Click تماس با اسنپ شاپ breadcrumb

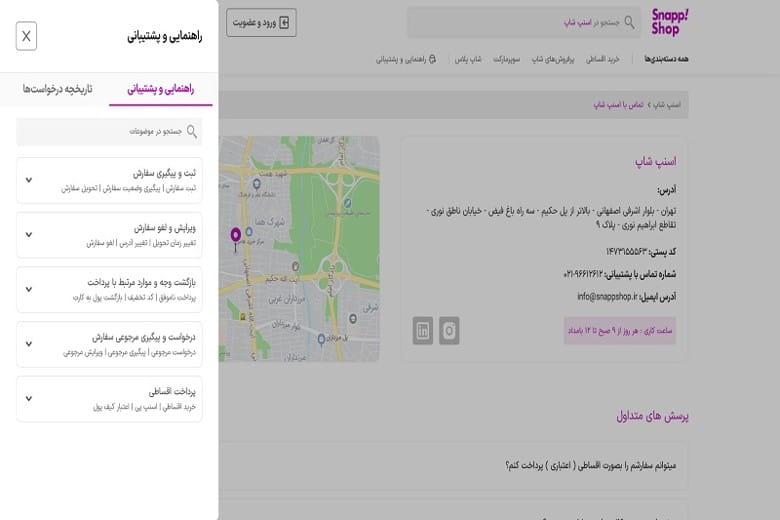[618, 105]
